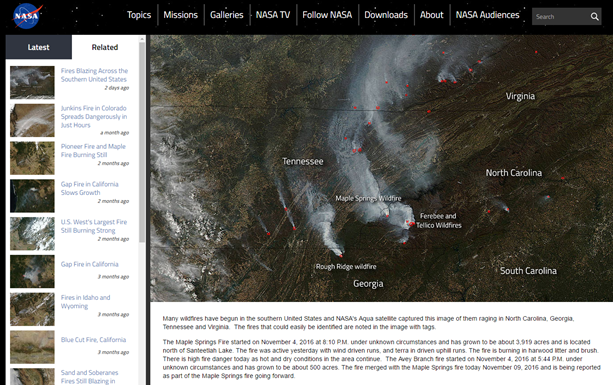613x385 pixels.
Task: Click thumbnail for Fires Blazing Across Southern US
Action: (32, 82)
